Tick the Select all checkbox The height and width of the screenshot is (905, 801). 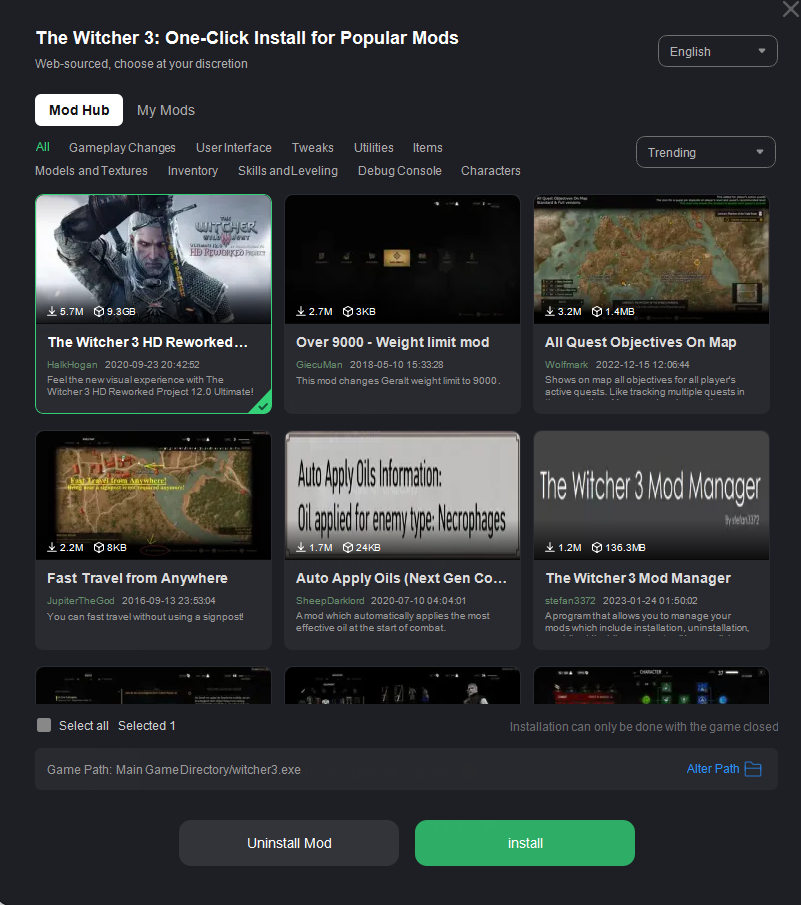tap(44, 726)
